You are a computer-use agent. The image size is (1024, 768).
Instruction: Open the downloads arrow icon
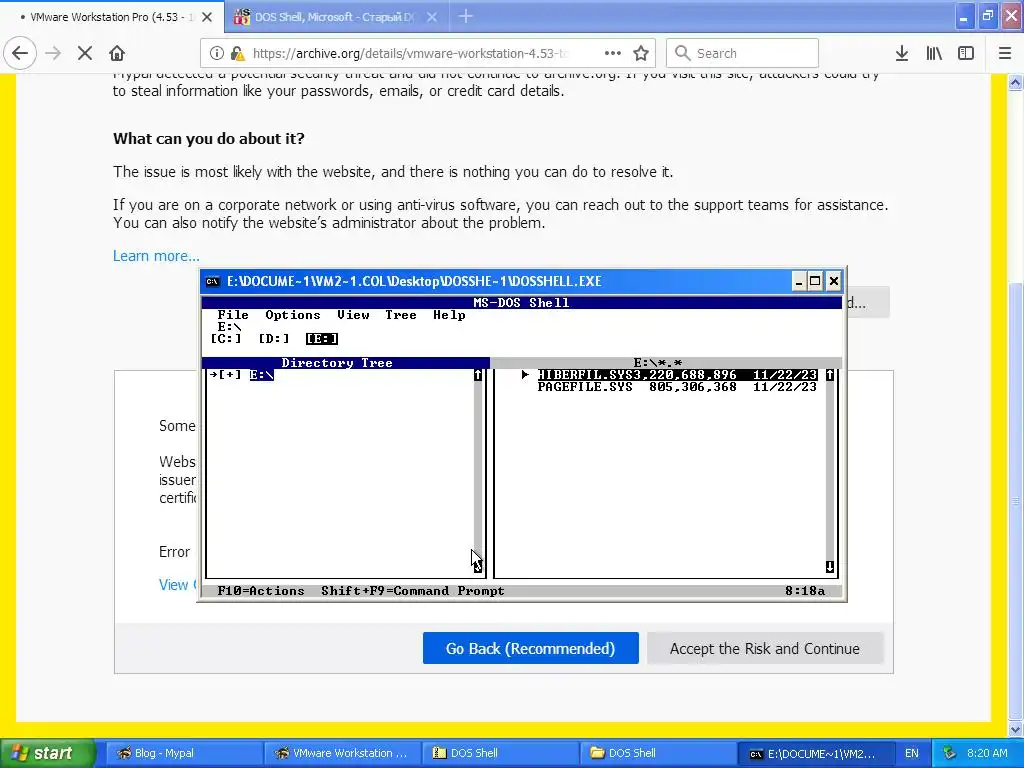902,53
